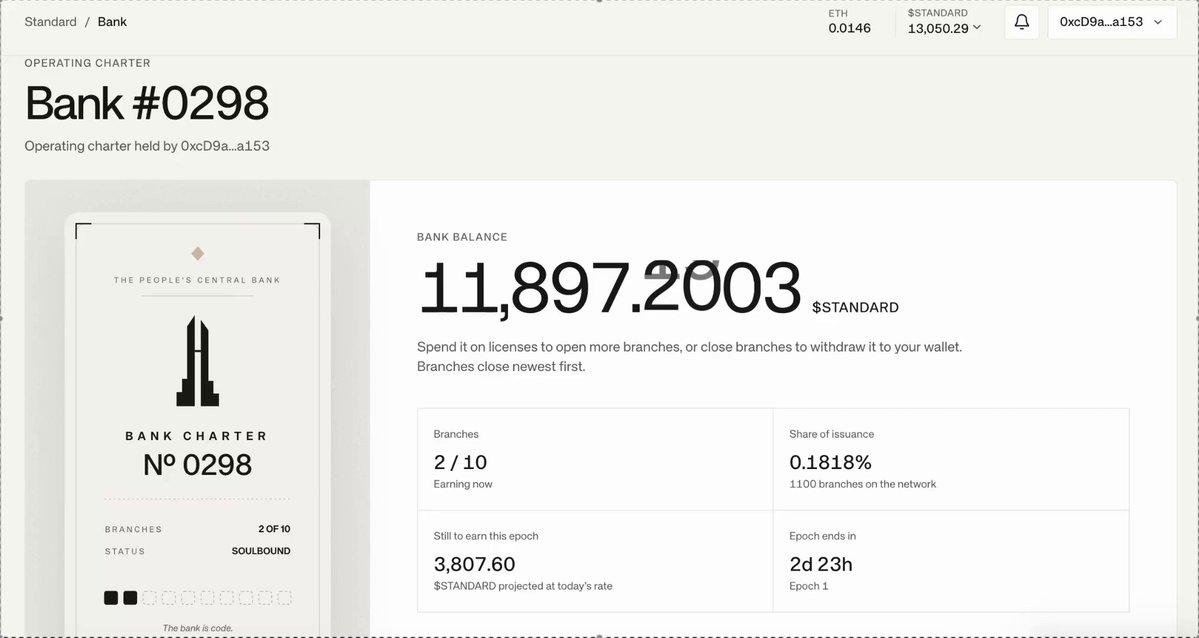Click the BANK BALANCE label
1199x638 pixels.
(x=462, y=237)
